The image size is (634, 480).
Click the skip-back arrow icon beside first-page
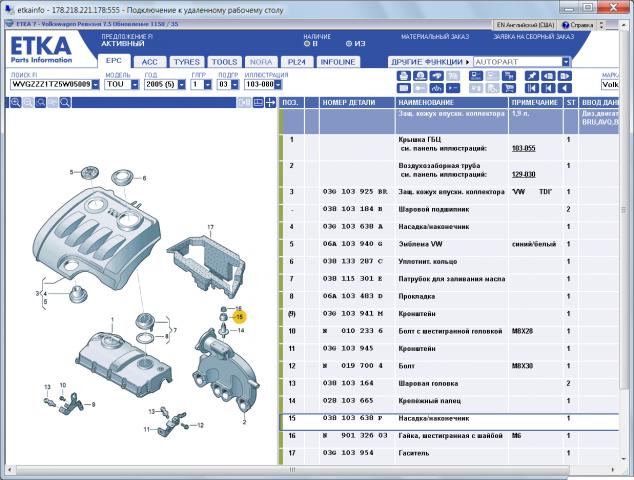548,88
